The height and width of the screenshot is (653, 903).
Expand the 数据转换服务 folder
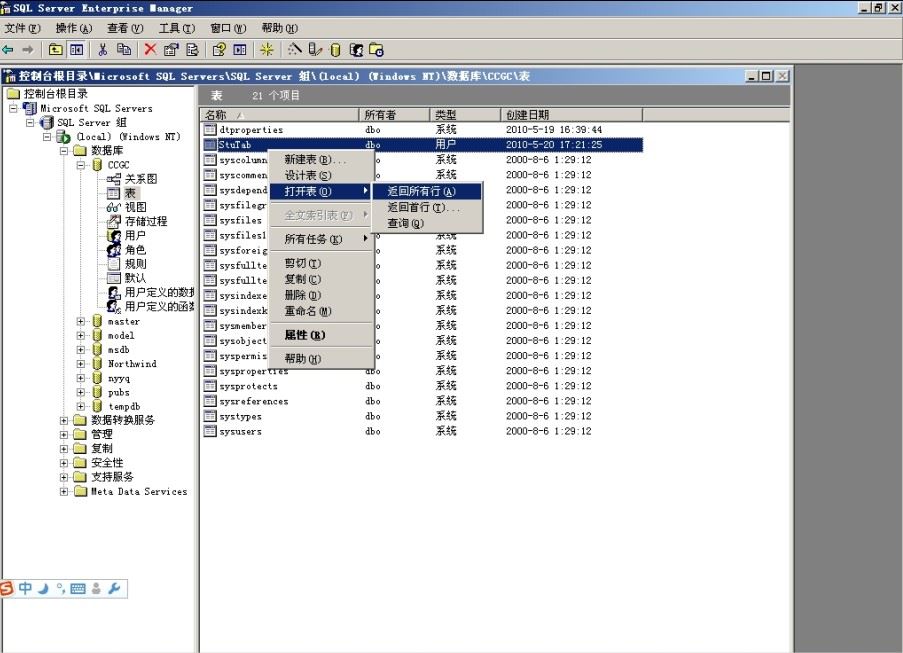(x=64, y=420)
